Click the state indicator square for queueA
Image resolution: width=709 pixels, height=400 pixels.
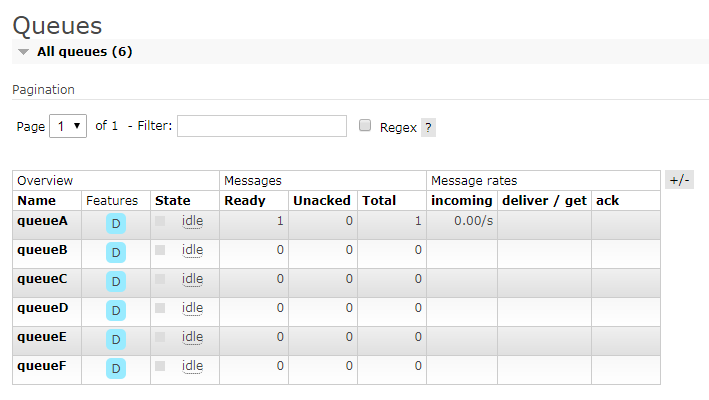(161, 221)
